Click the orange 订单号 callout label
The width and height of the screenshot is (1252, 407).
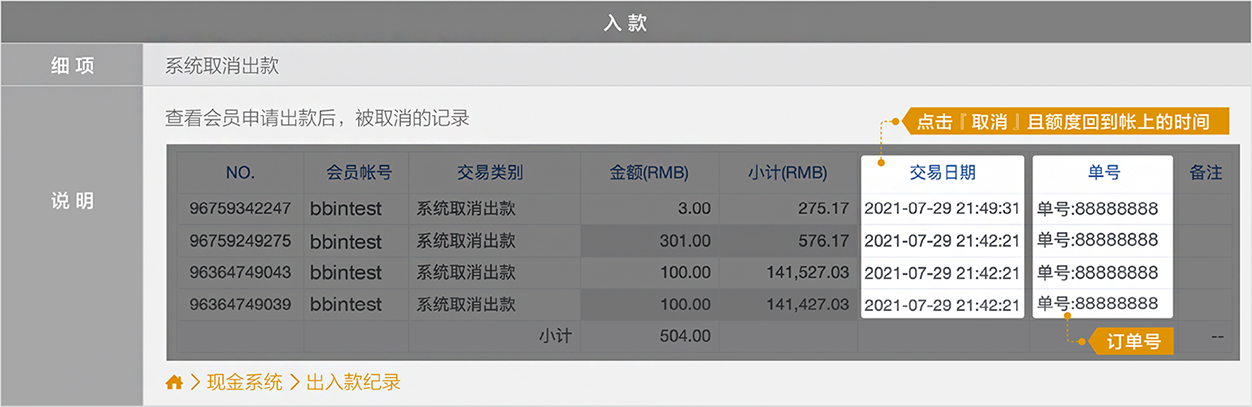(1132, 341)
